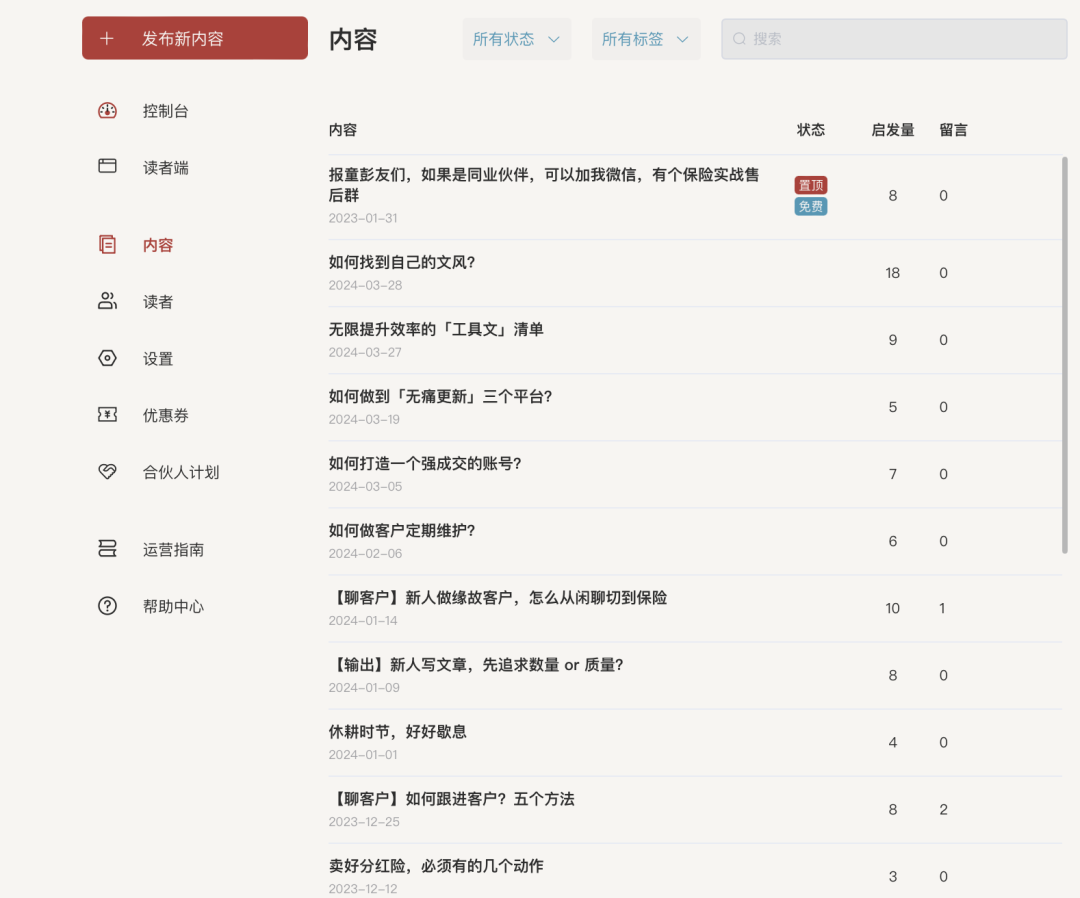1080x898 pixels.
Task: Click 留言 count 2 for 如何跟进客户
Action: 943,809
